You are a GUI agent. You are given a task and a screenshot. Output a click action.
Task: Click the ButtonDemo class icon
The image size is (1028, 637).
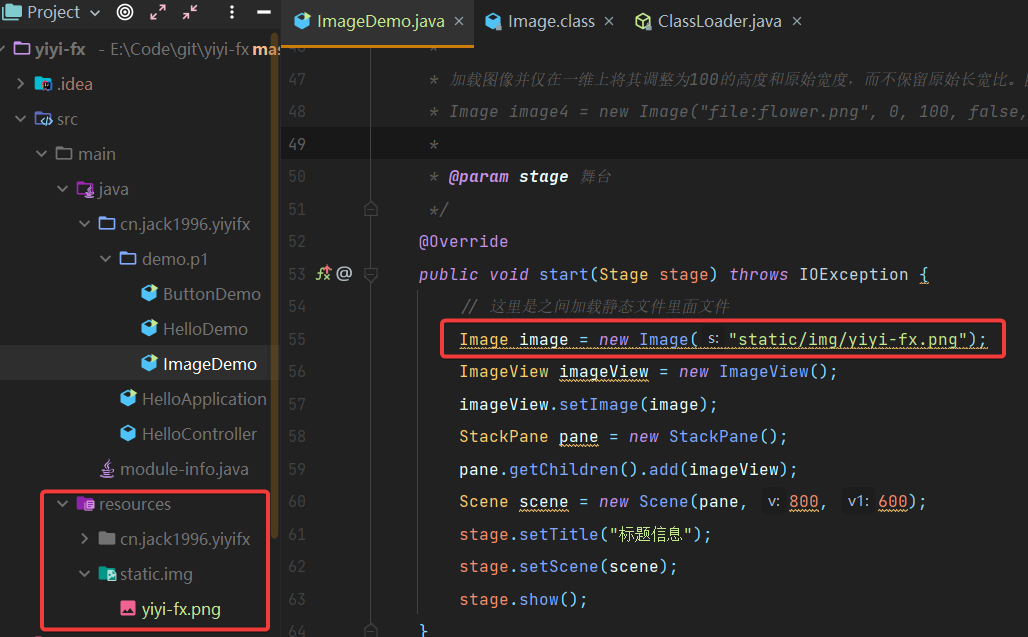point(149,293)
